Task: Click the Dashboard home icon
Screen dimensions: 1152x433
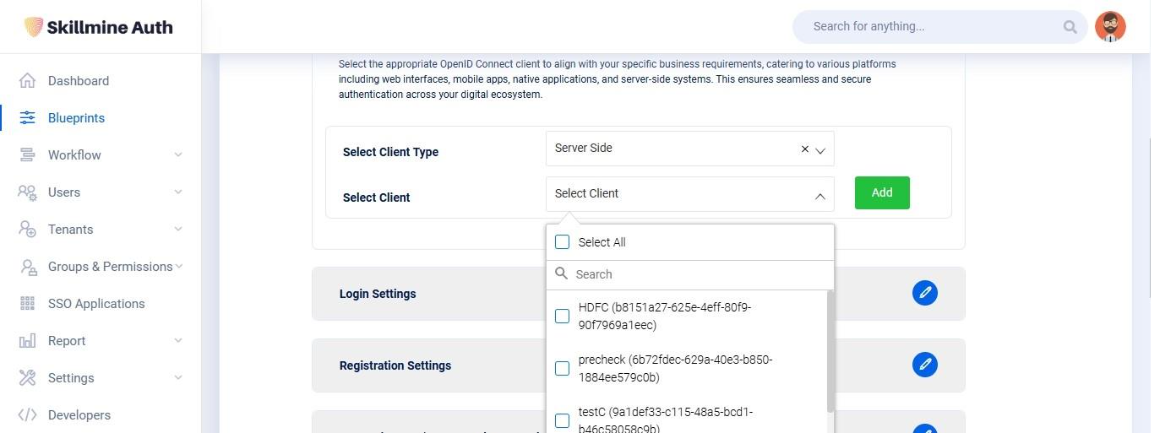Action: click(28, 81)
